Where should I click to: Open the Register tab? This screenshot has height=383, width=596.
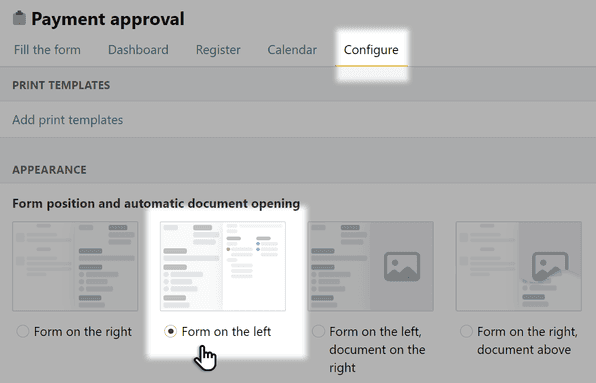click(218, 50)
